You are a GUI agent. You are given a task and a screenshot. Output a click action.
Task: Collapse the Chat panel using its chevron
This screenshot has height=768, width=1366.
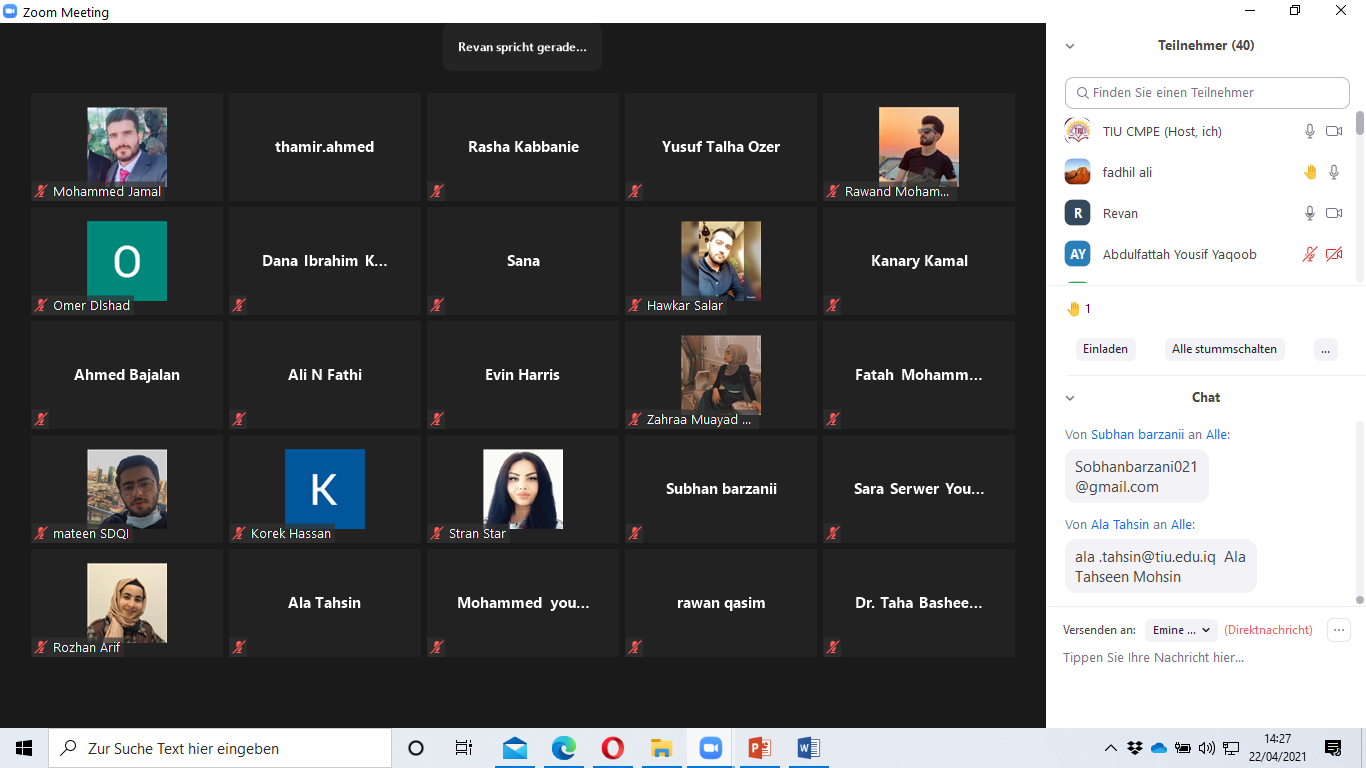click(1070, 398)
